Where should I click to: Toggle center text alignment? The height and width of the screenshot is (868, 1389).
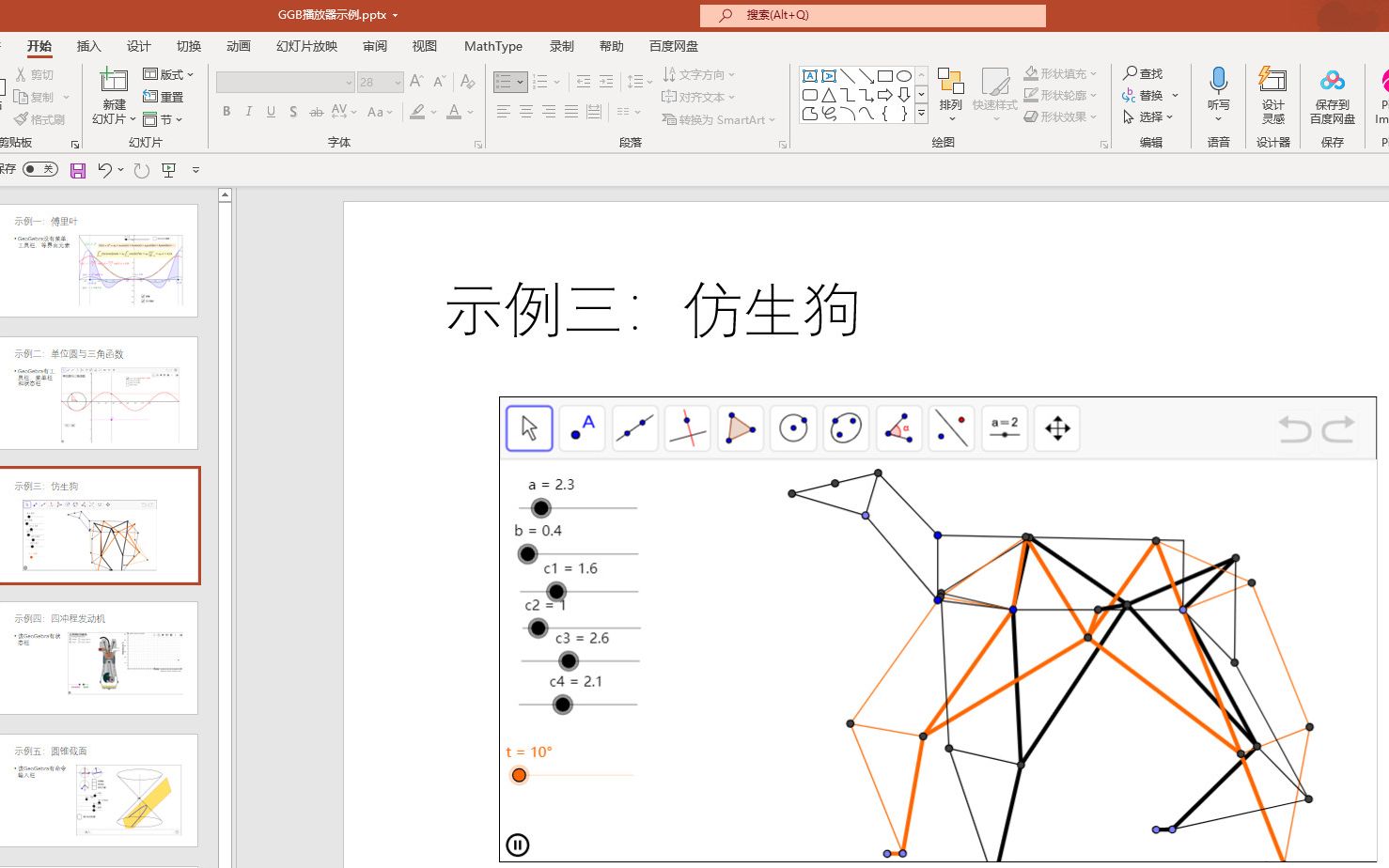point(526,112)
